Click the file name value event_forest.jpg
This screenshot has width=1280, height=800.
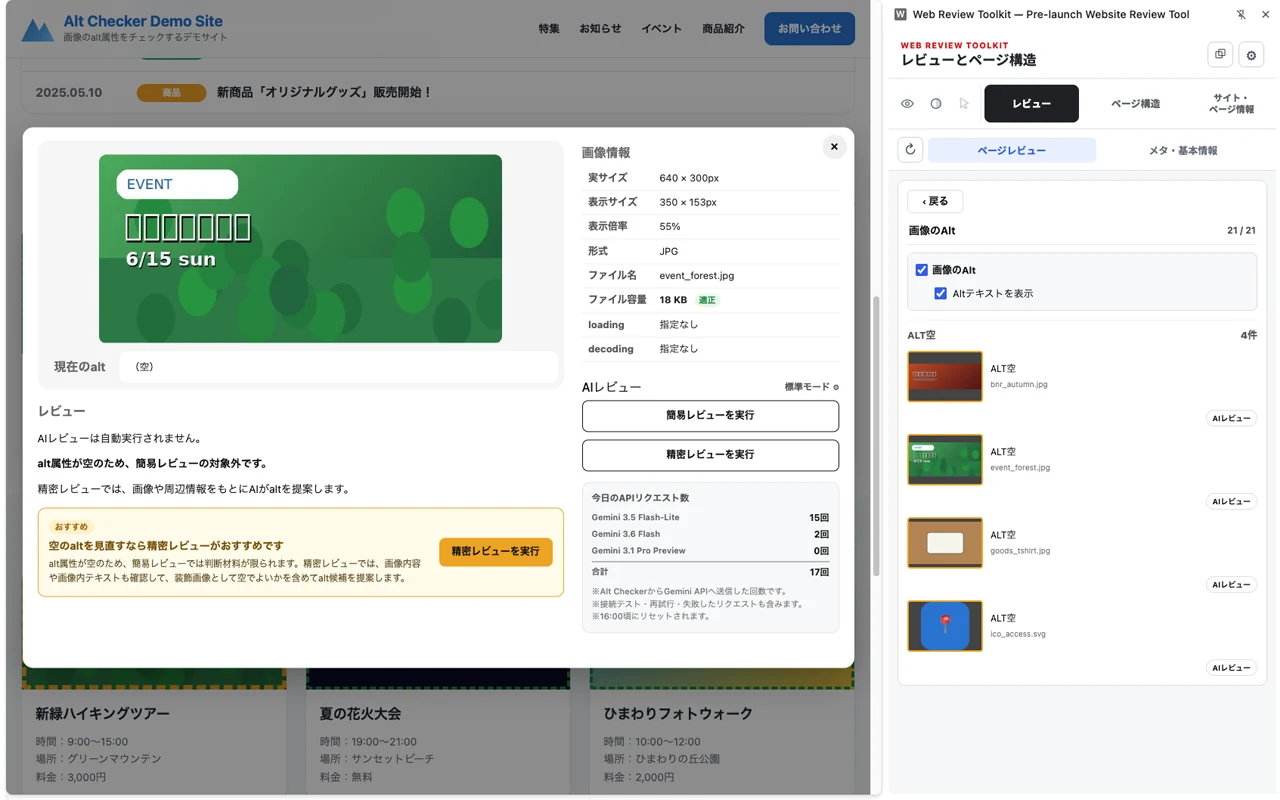pos(697,276)
